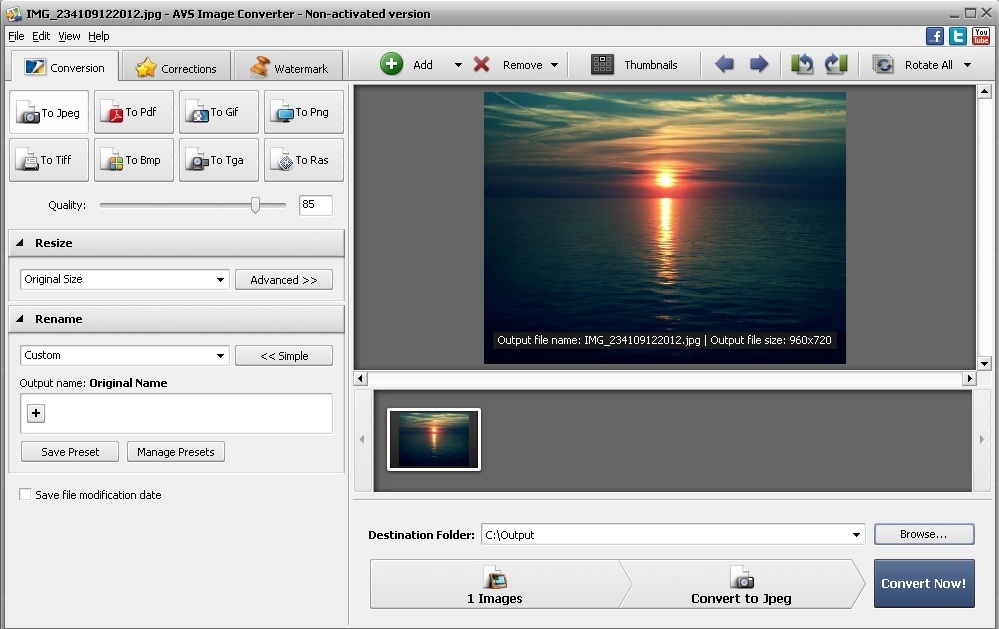Open the Original Size dropdown
The image size is (999, 629).
point(222,279)
